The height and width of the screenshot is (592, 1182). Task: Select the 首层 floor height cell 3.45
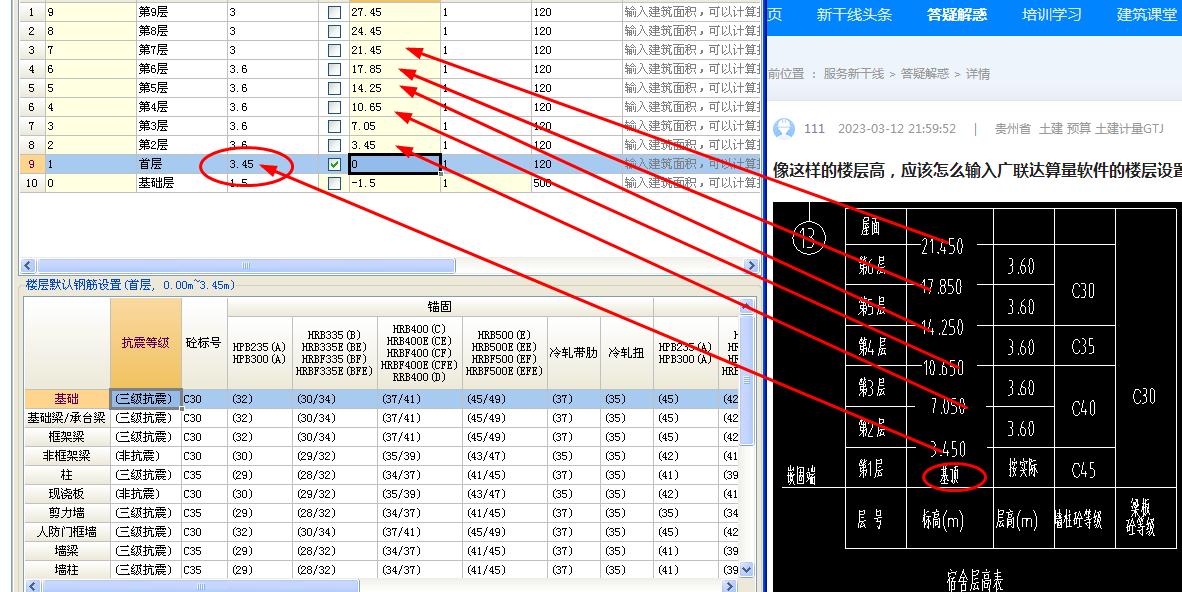pyautogui.click(x=272, y=164)
